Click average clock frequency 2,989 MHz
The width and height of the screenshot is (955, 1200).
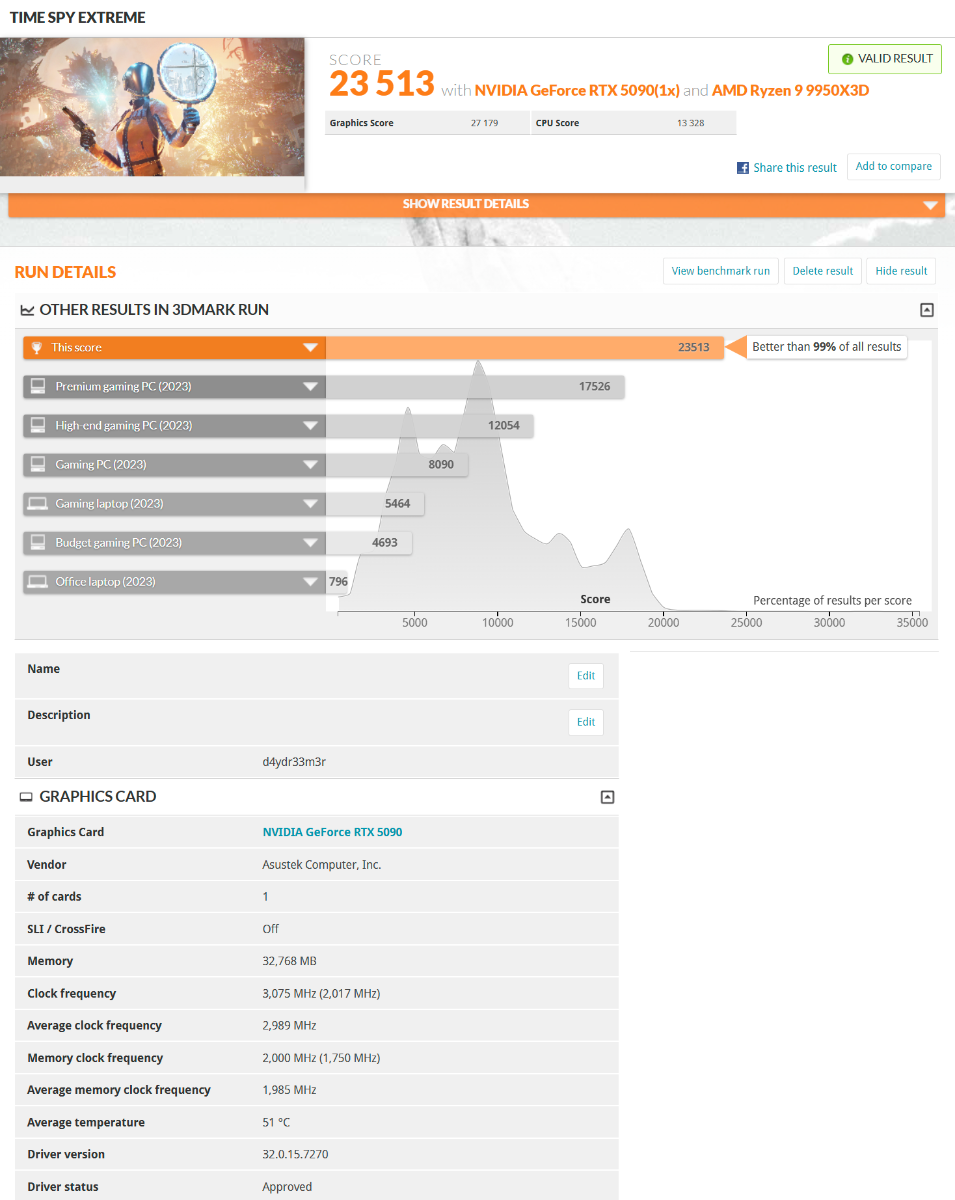(x=289, y=1026)
